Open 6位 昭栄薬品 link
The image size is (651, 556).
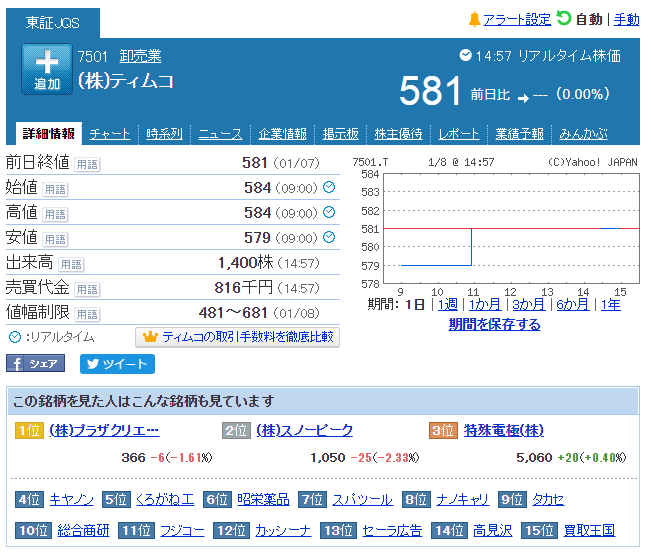(x=263, y=499)
